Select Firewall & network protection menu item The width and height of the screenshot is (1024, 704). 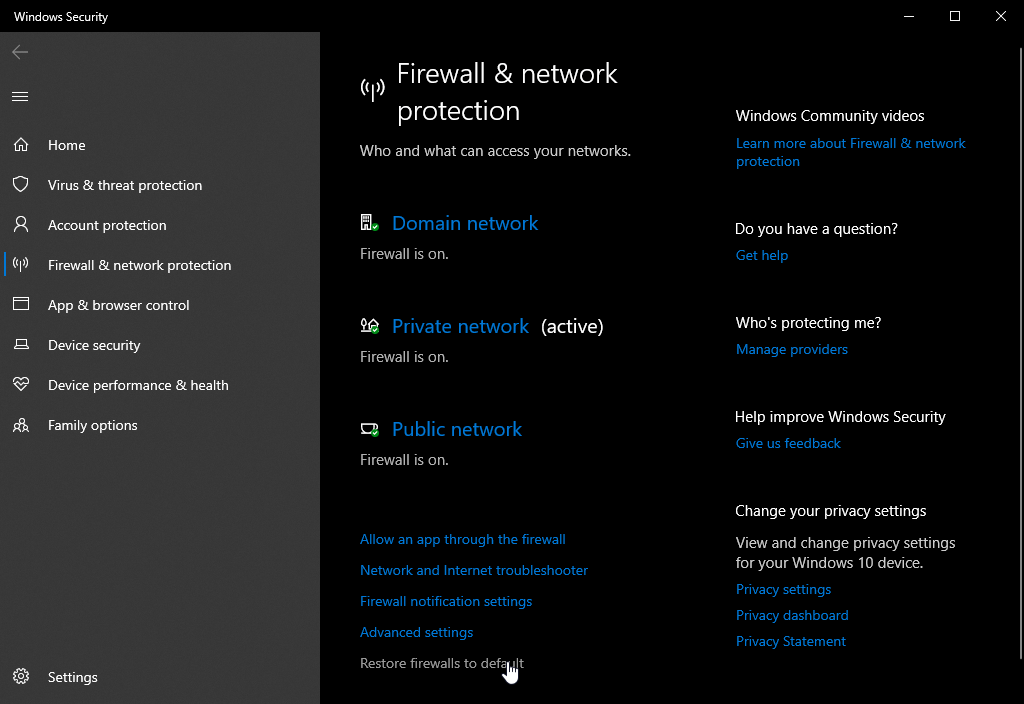click(139, 265)
